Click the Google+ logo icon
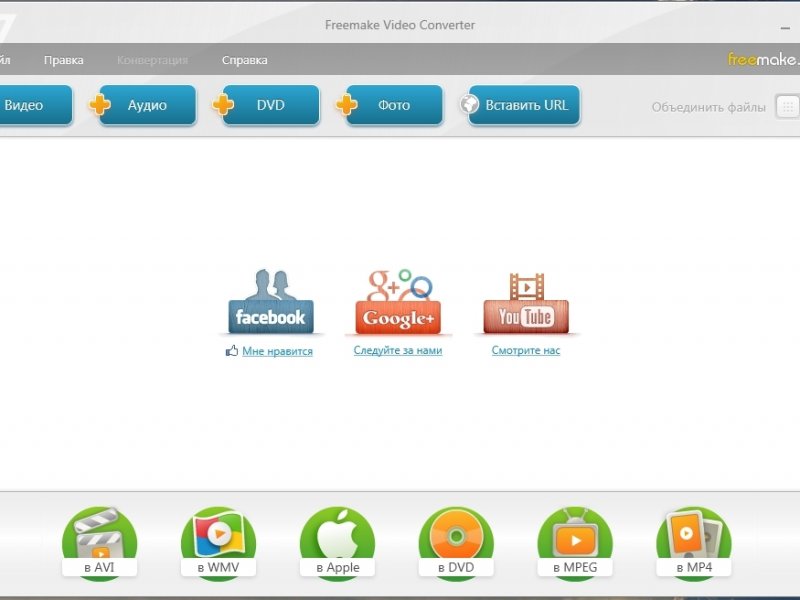Screen dimensions: 800x600 pos(398,302)
